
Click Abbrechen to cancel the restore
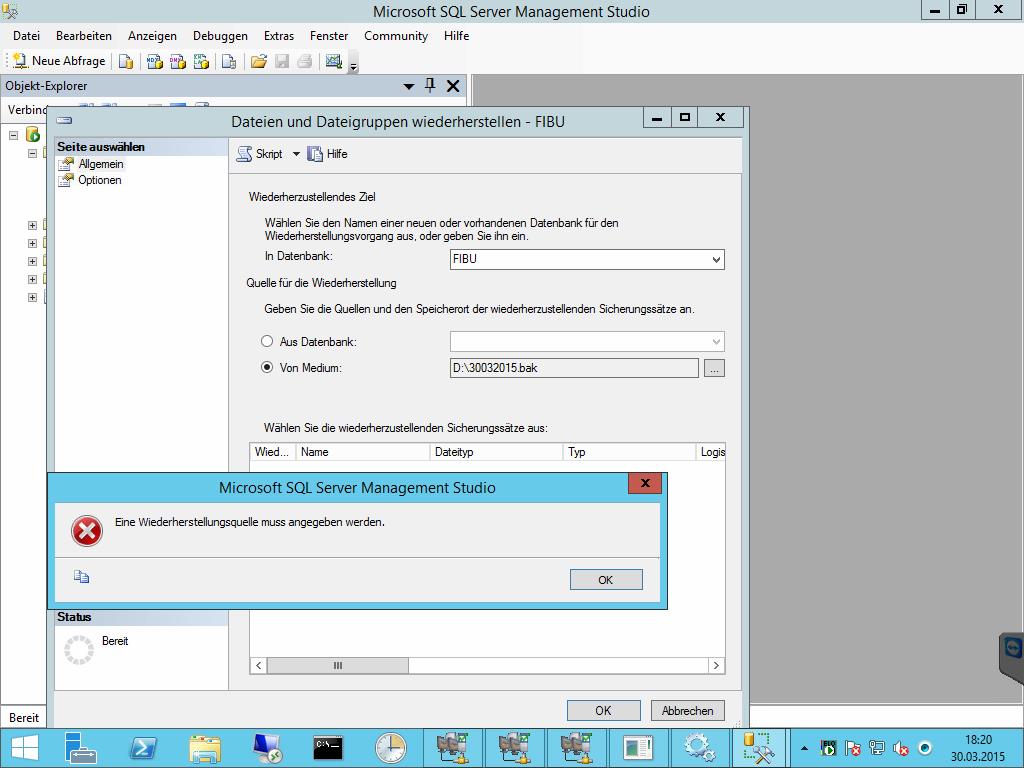tap(688, 711)
